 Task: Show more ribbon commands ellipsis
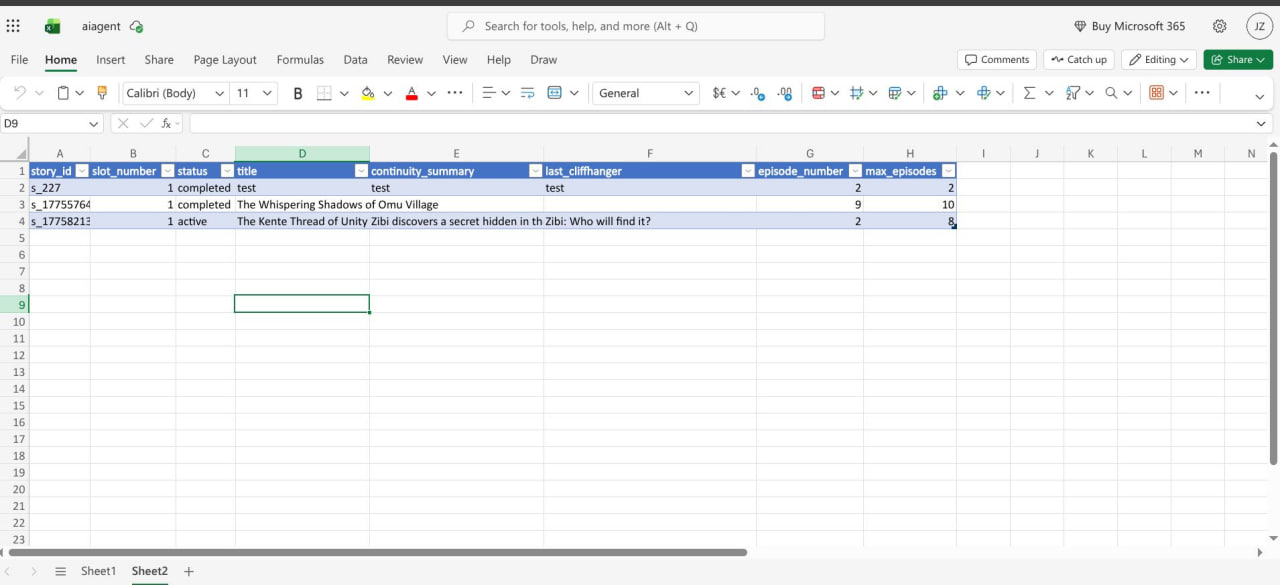[1202, 93]
